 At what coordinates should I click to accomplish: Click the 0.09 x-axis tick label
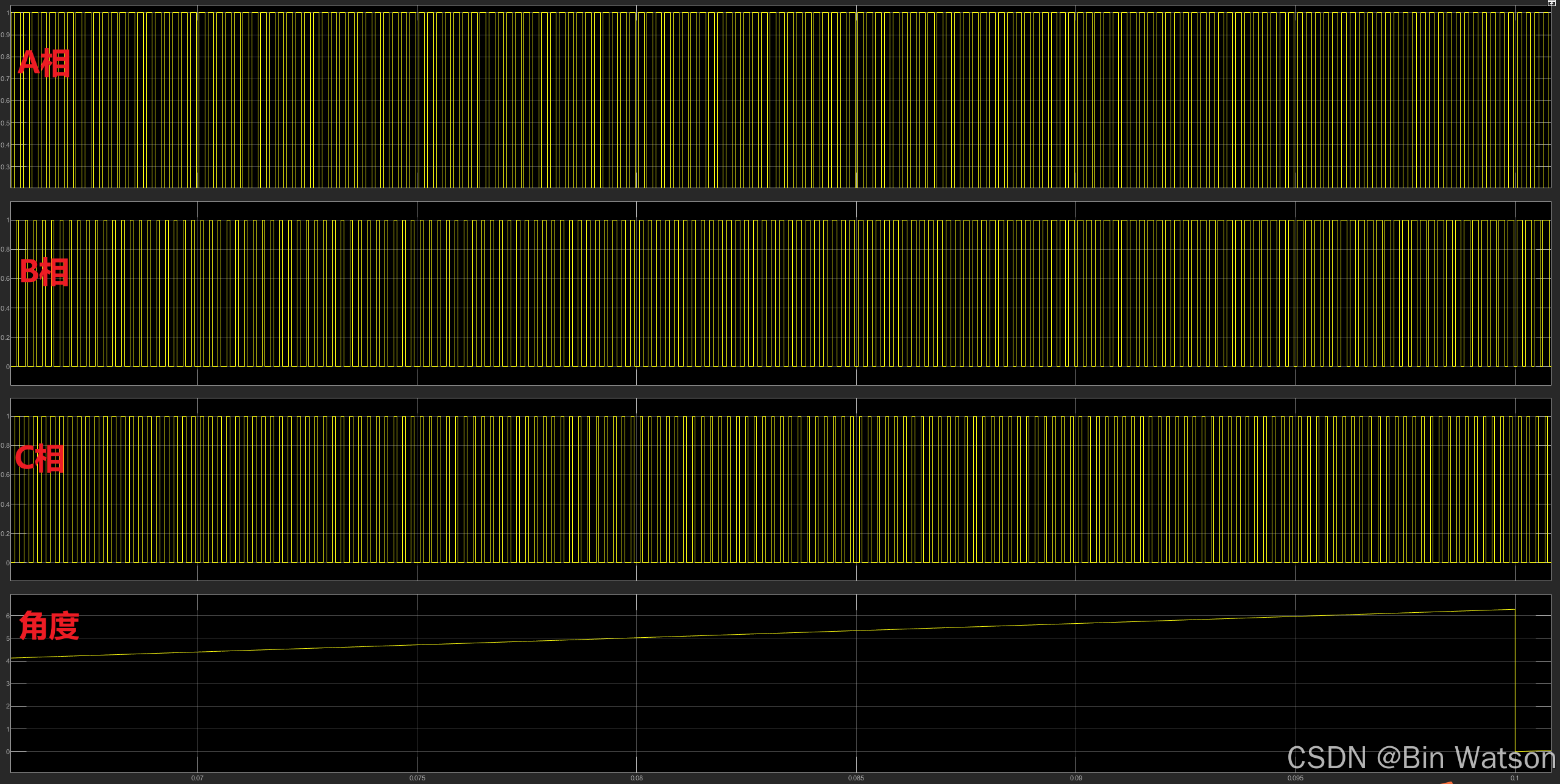point(1076,778)
